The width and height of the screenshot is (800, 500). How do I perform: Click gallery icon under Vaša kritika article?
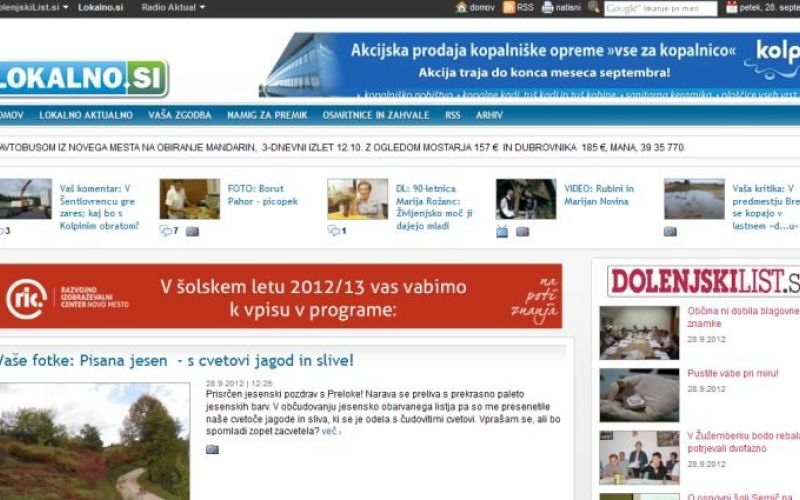pos(670,232)
